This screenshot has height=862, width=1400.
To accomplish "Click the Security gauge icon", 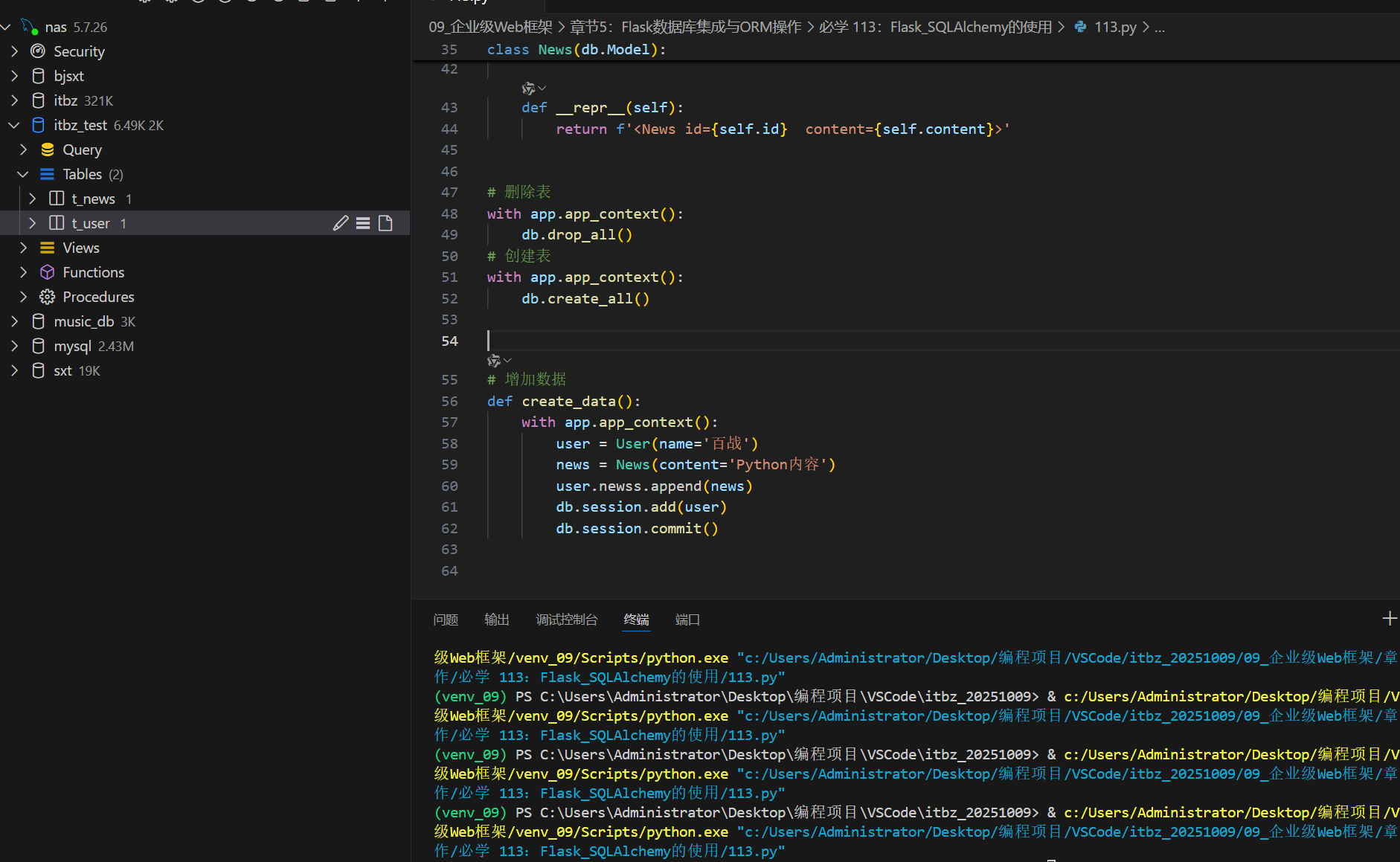I will pyautogui.click(x=38, y=51).
